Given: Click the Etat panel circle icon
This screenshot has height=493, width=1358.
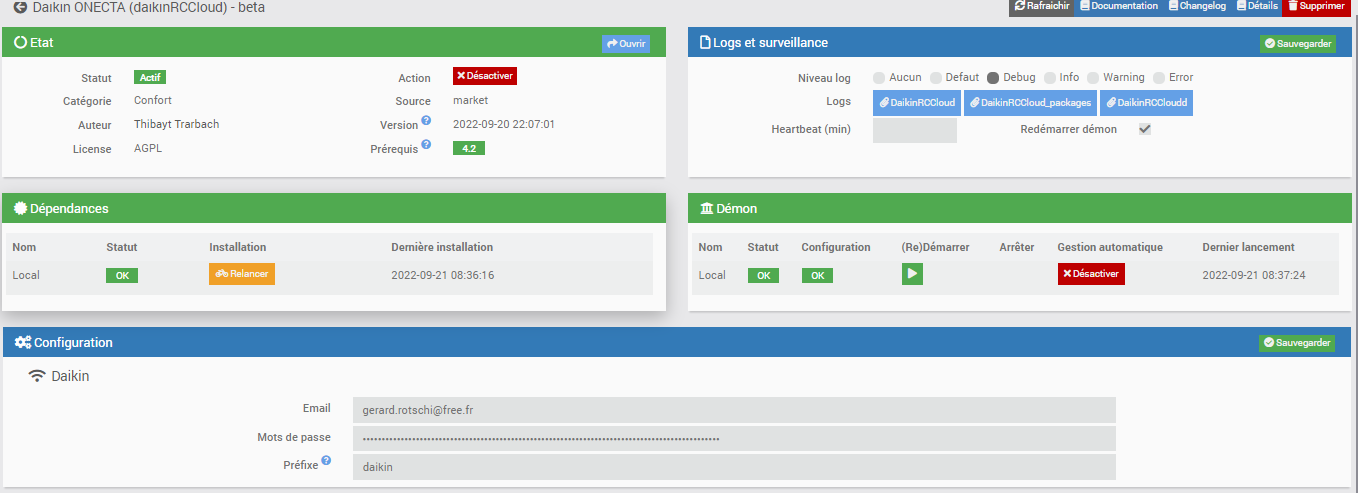Looking at the screenshot, I should 20,43.
